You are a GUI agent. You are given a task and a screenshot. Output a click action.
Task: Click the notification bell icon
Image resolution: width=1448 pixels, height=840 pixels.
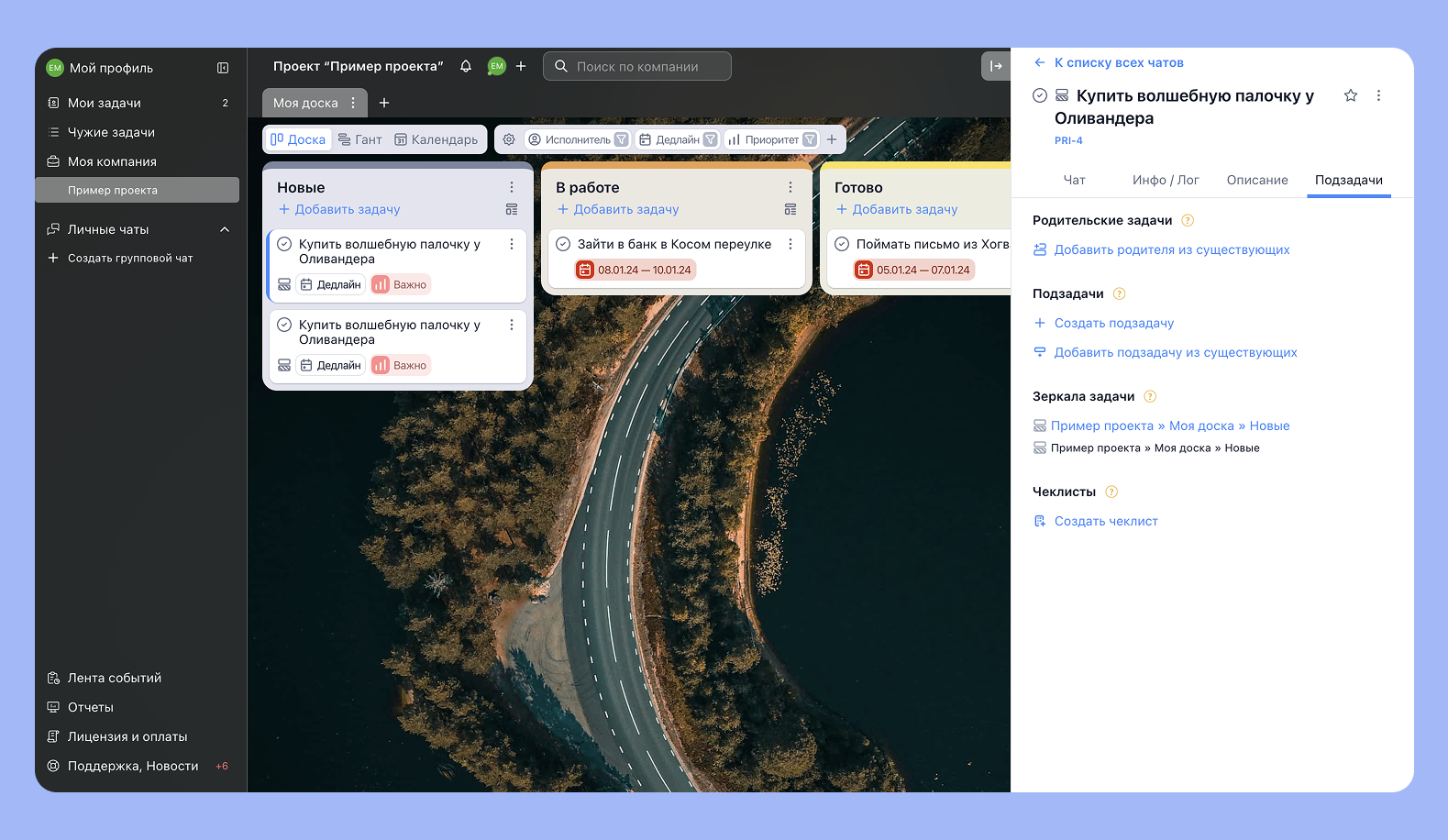tap(466, 66)
